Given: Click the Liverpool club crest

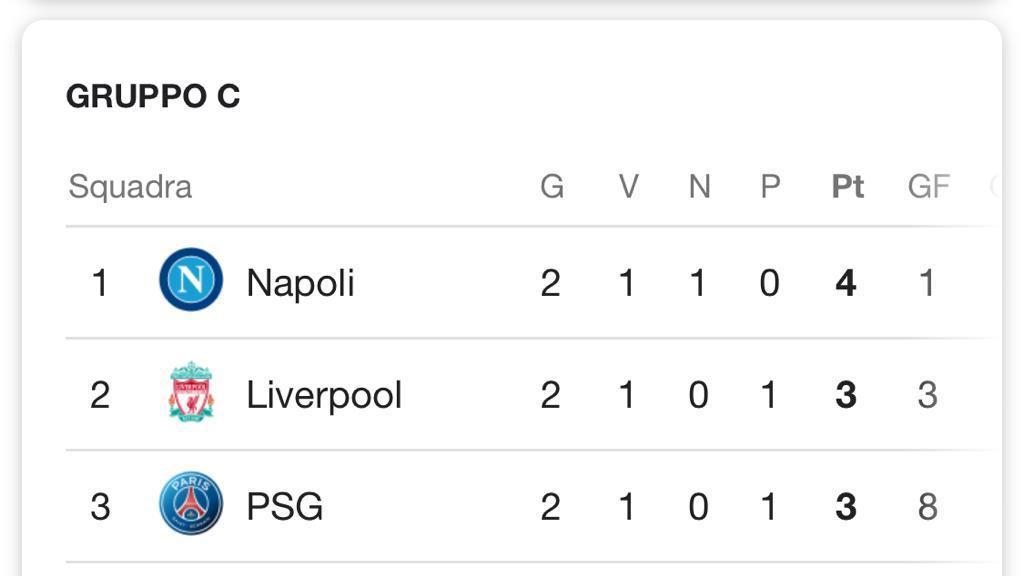Looking at the screenshot, I should tap(190, 393).
